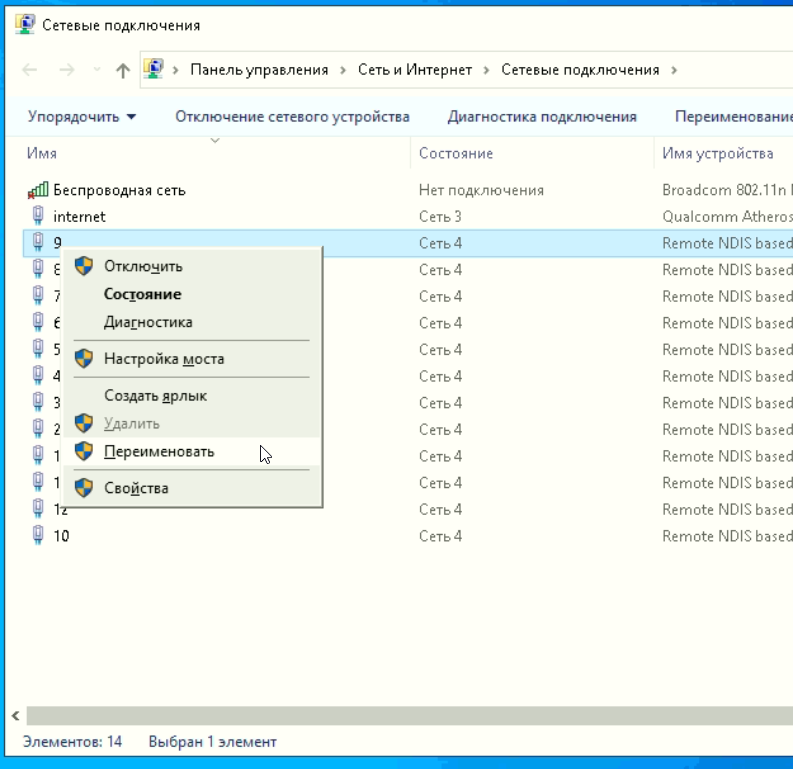793x769 pixels.
Task: Click the adapter icon for connection 10
Action: tap(38, 535)
